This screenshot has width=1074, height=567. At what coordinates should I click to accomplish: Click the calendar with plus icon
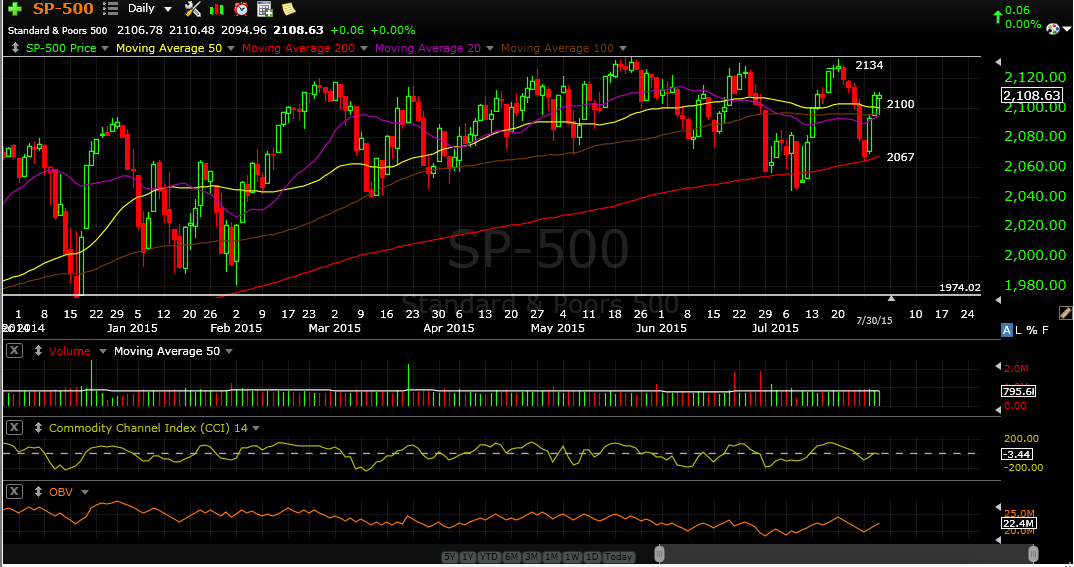265,9
